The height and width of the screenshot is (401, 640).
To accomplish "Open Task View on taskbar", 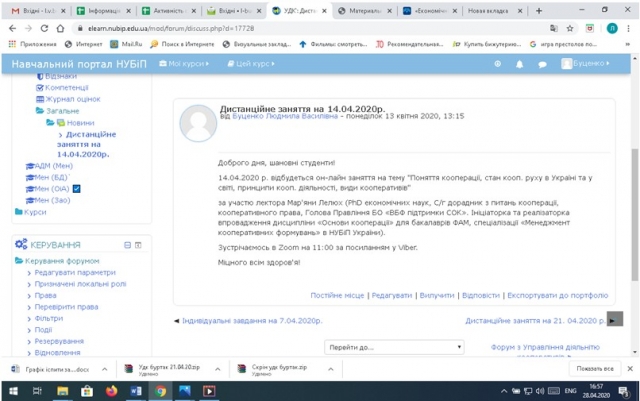I will [37, 391].
